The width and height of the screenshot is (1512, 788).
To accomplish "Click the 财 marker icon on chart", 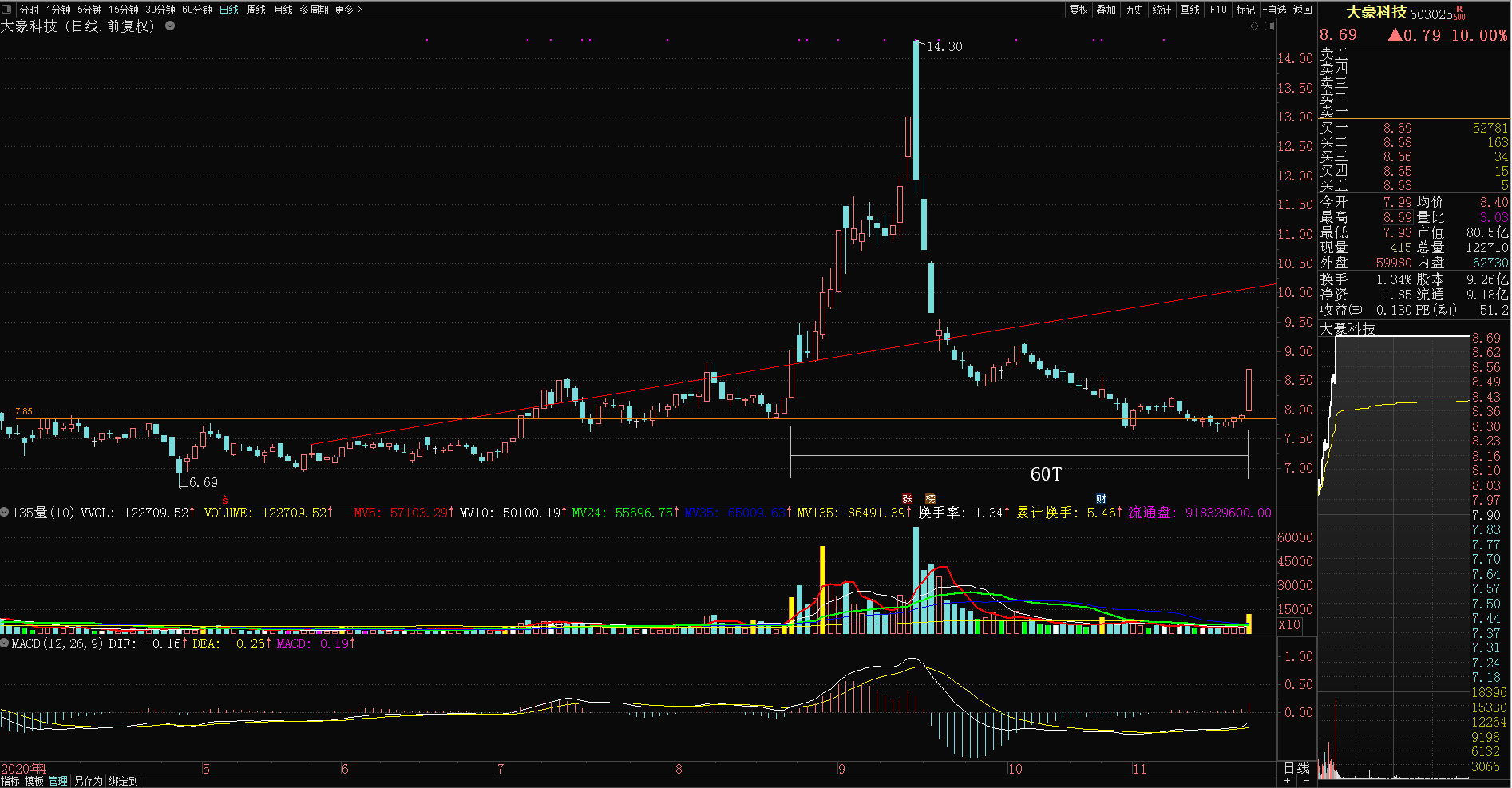I will coord(1102,498).
